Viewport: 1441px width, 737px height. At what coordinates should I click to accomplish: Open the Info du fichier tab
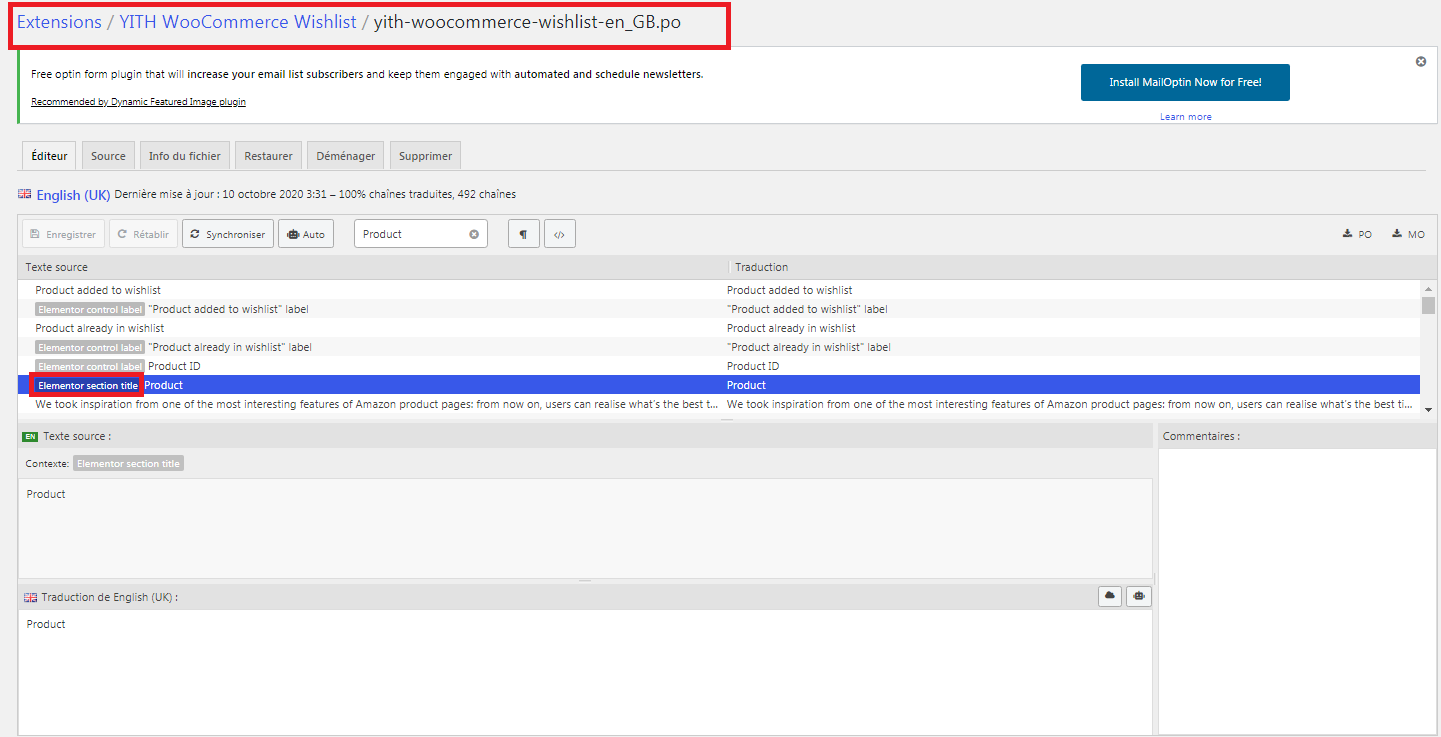click(185, 156)
